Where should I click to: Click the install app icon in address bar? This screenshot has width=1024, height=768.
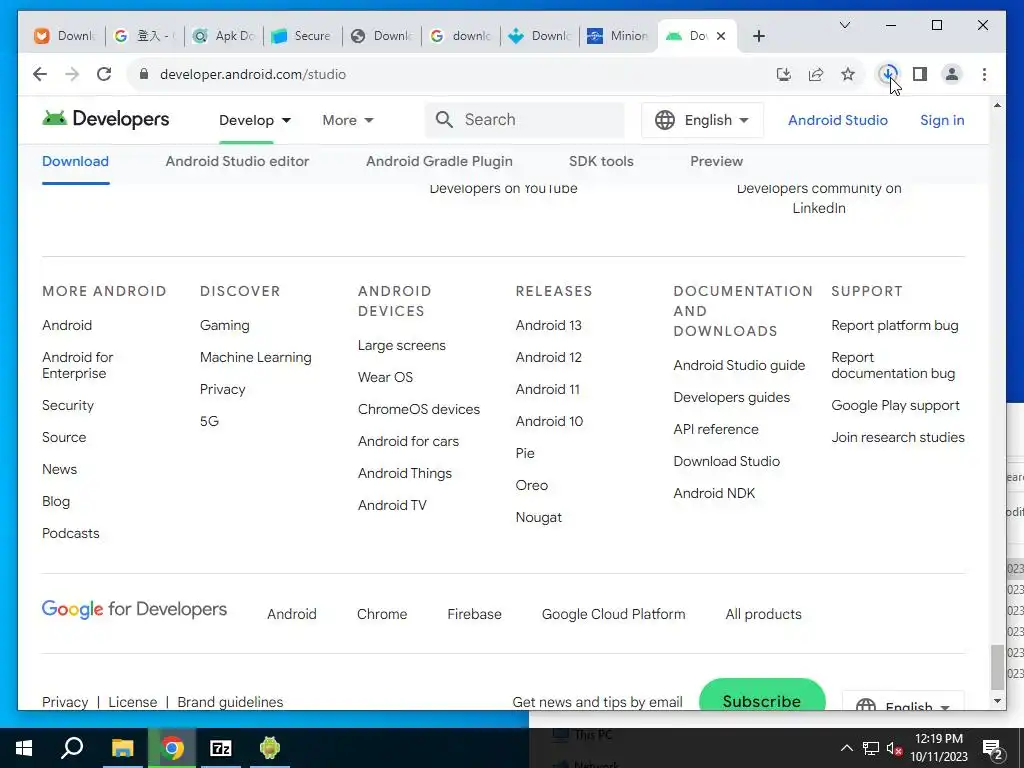click(x=784, y=74)
